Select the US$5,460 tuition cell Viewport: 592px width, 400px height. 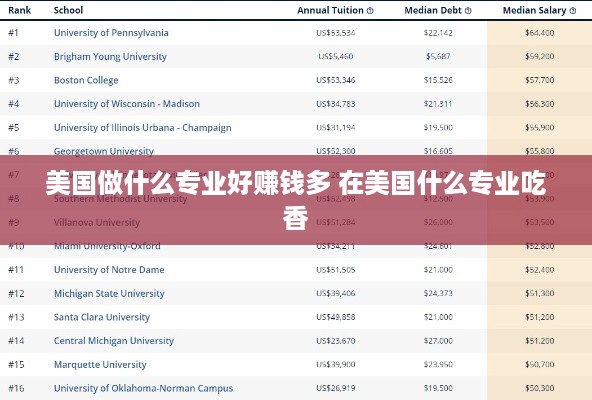(336, 57)
